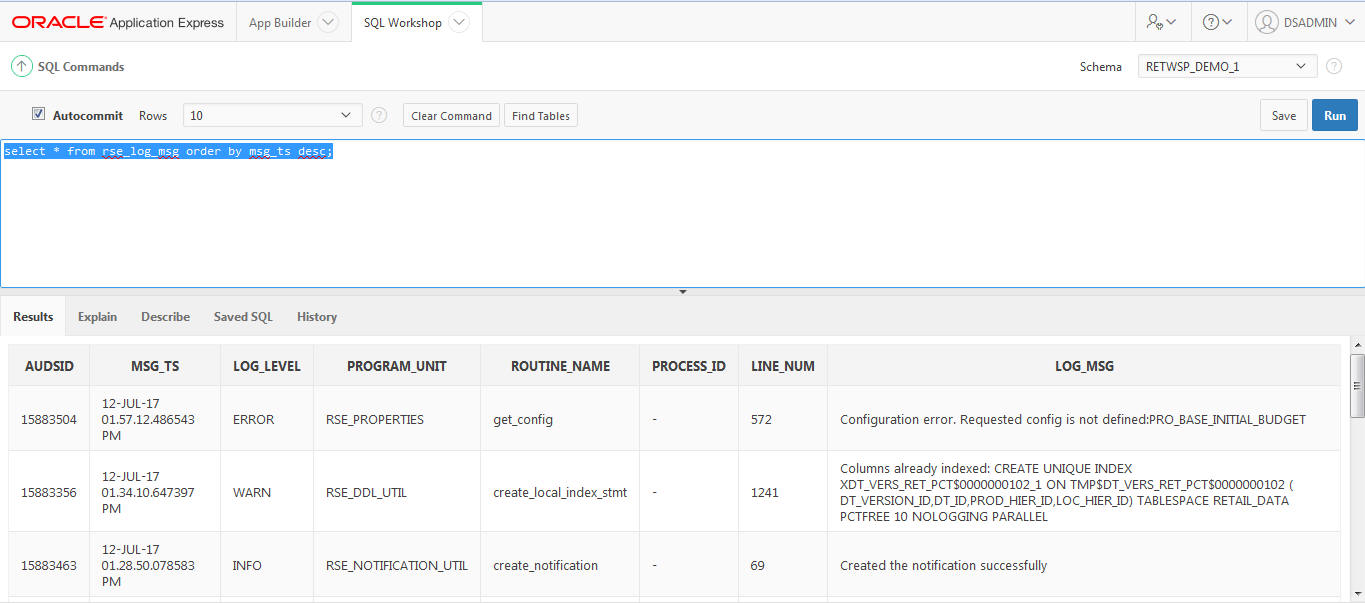Viewport: 1365px width, 603px height.
Task: Click the help icon beside Rows dropdown
Action: pyautogui.click(x=379, y=115)
